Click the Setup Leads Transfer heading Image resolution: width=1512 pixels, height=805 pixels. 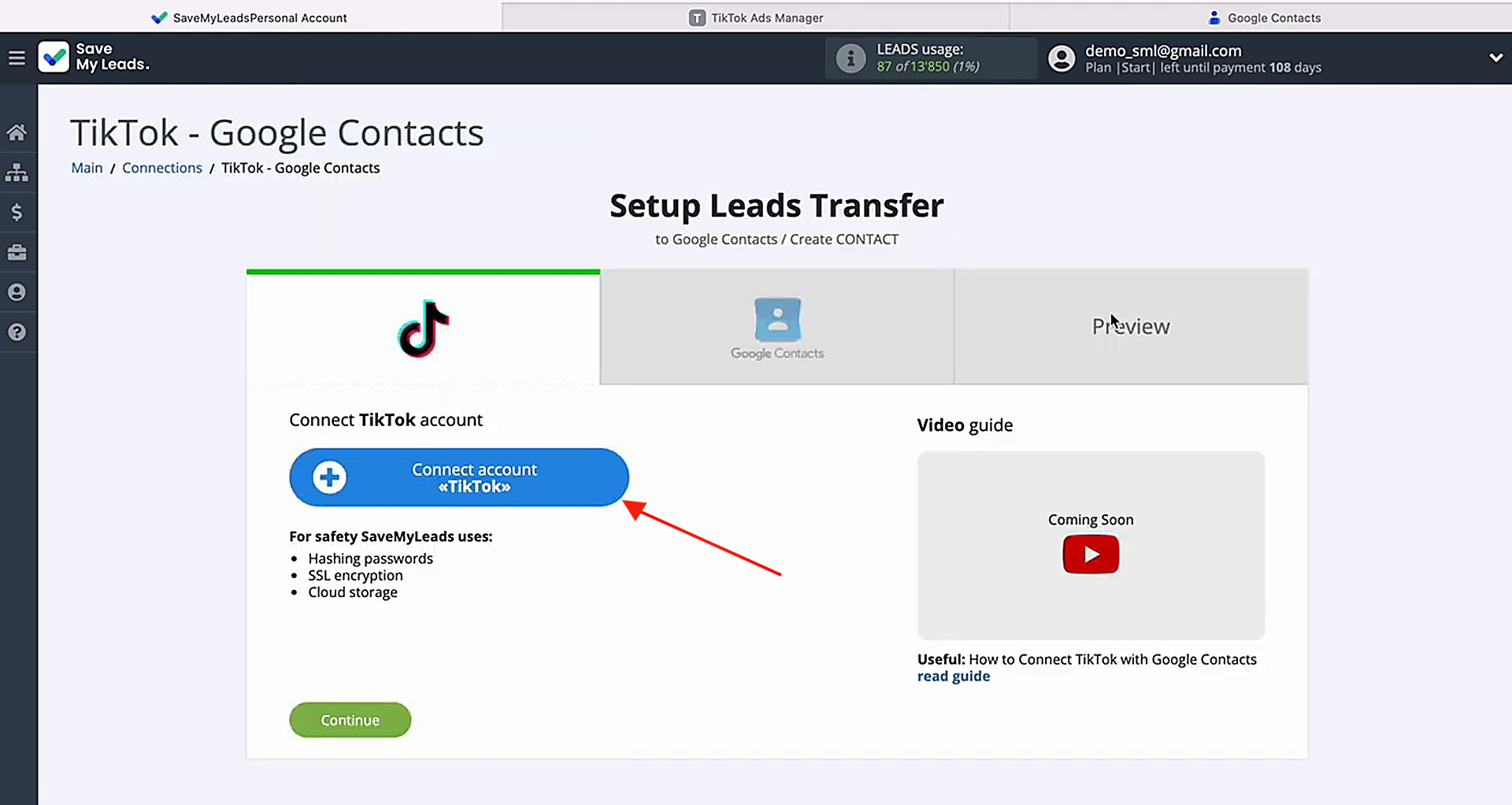tap(776, 206)
